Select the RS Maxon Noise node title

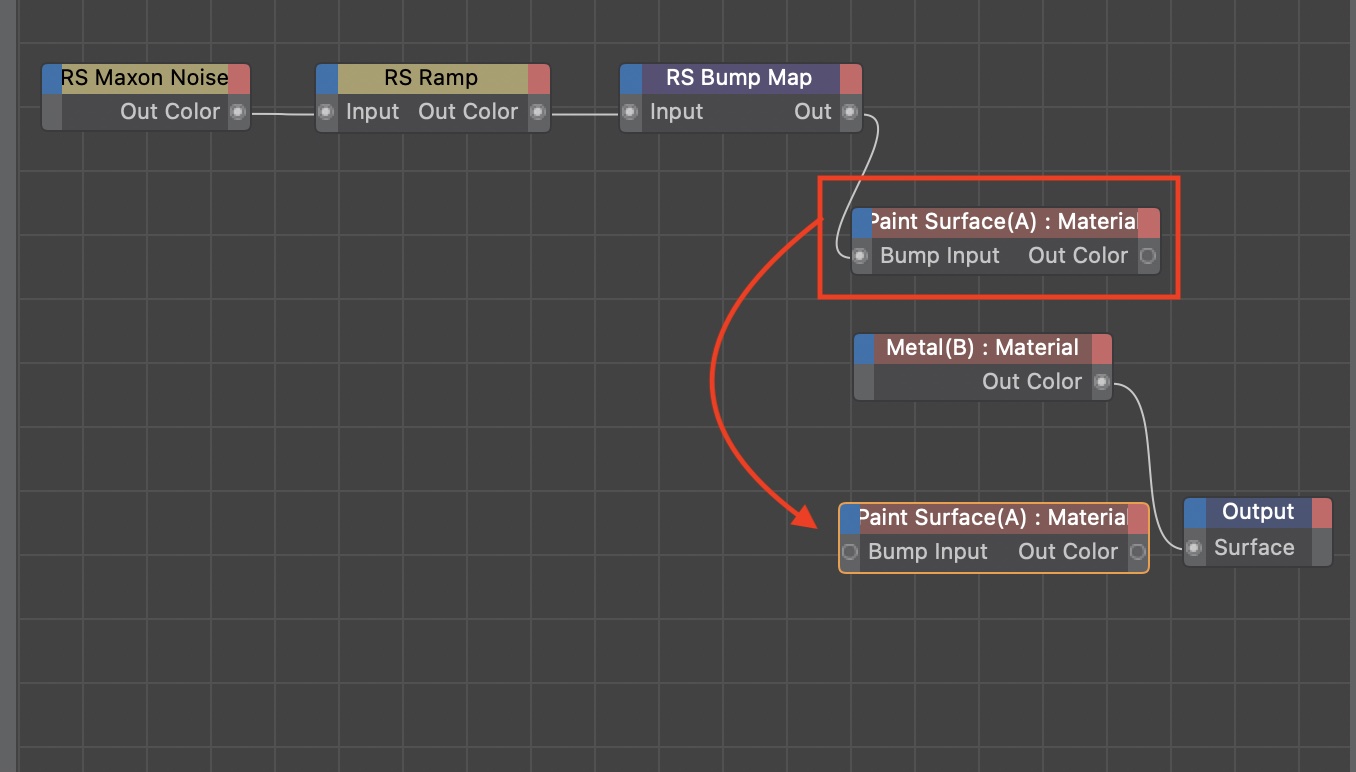click(144, 78)
